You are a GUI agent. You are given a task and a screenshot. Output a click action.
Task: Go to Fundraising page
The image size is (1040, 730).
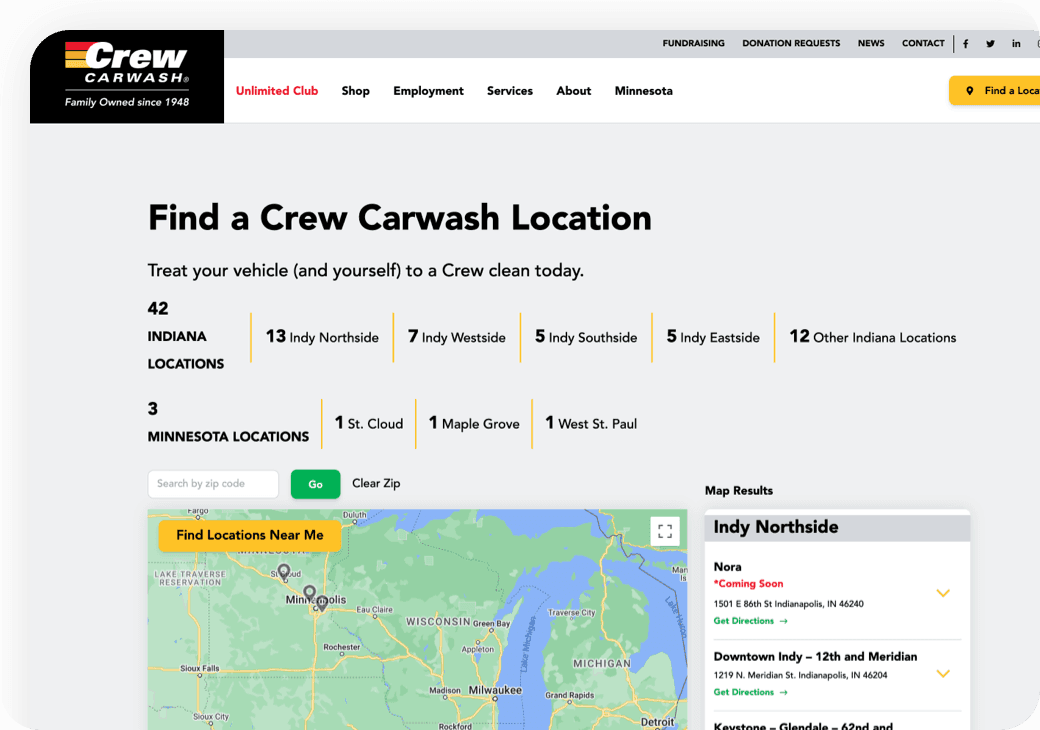point(693,43)
